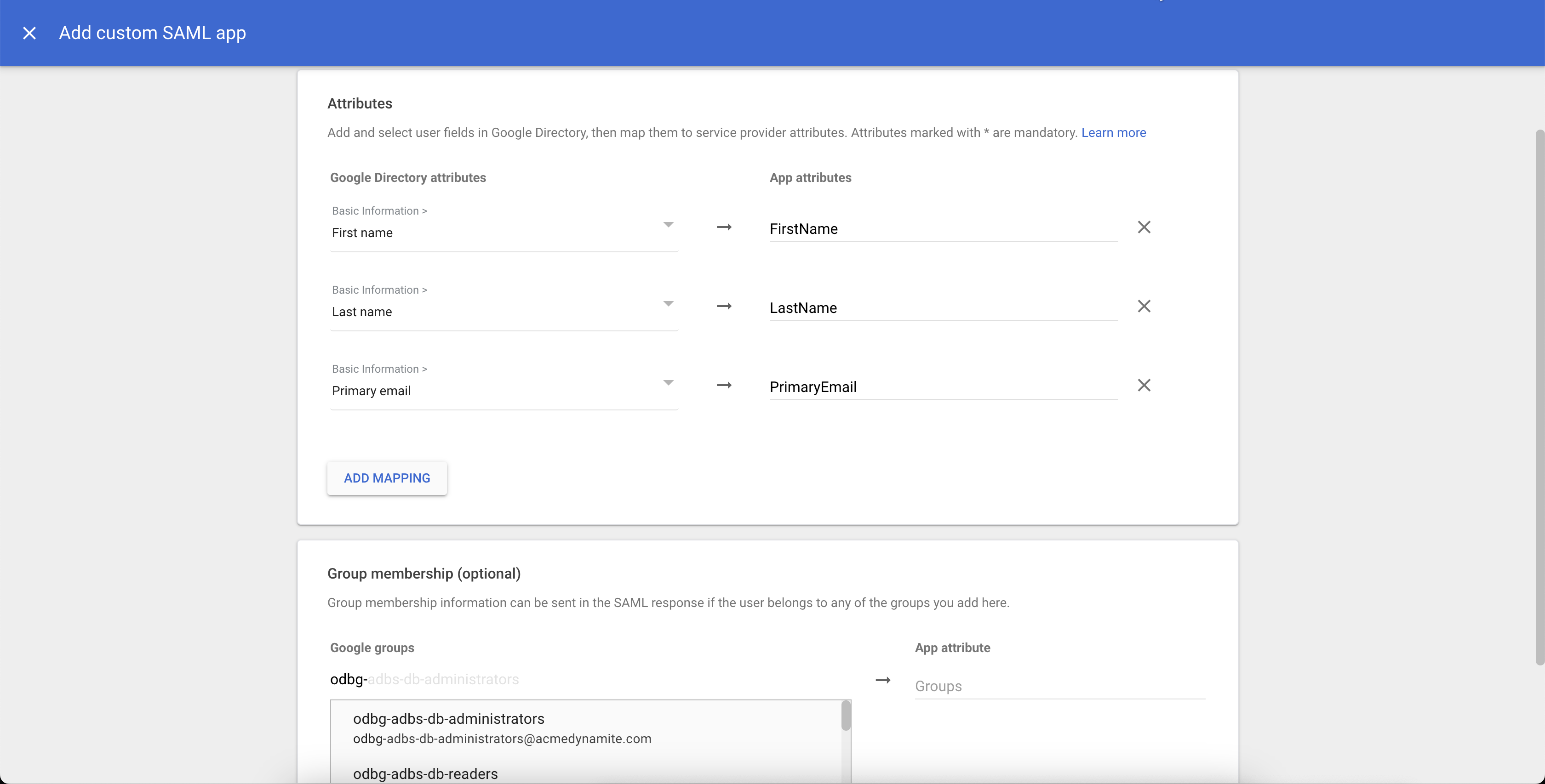Edit the FirstName app attribute field

click(942, 228)
